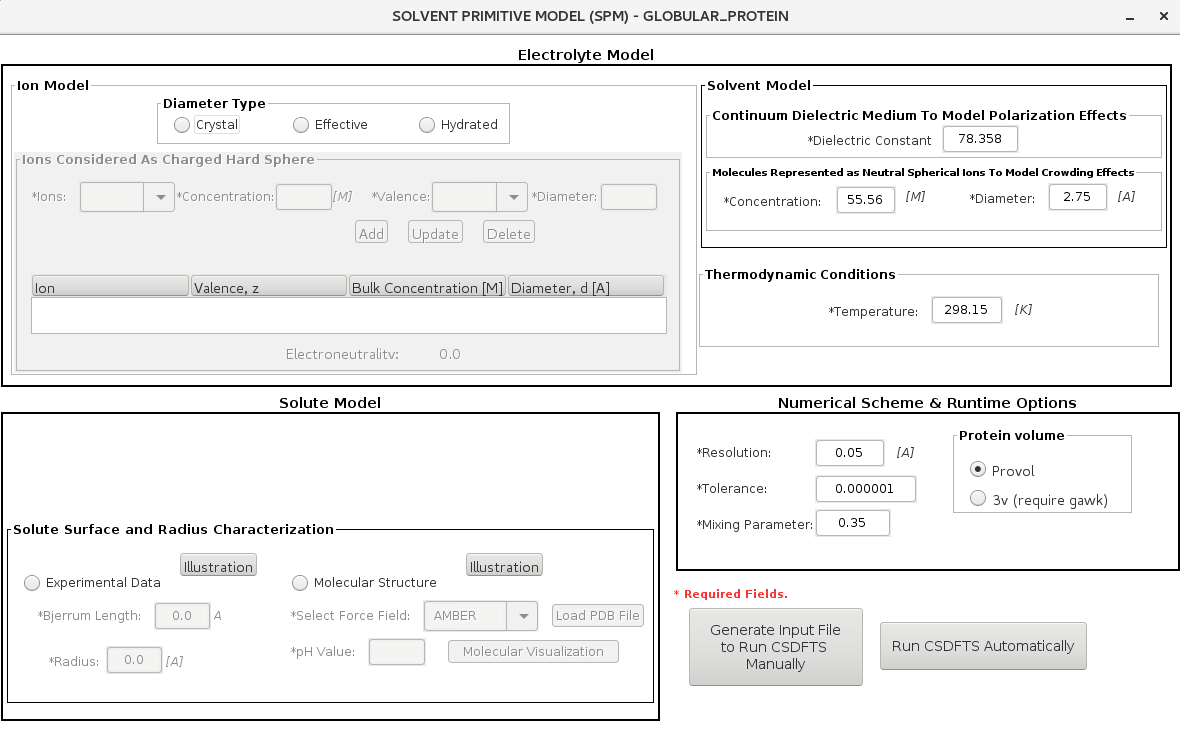Click the Bulk Concentration [M] column header
Image resolution: width=1180 pixels, height=733 pixels.
click(427, 287)
